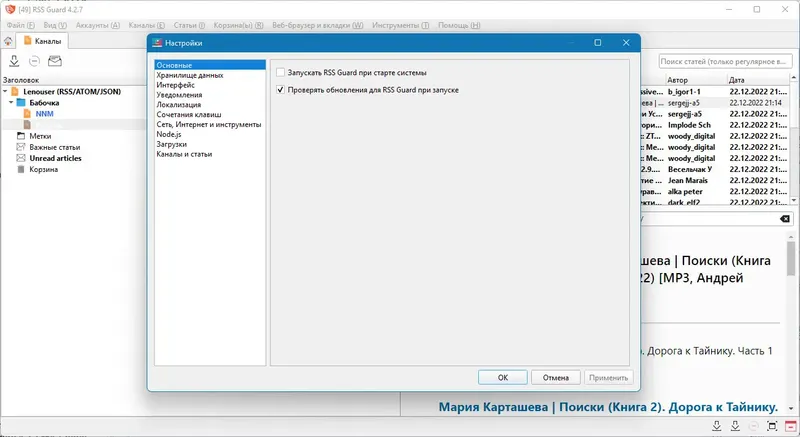
Task: Click the stop feed update icon in toolbar
Action: (34, 61)
